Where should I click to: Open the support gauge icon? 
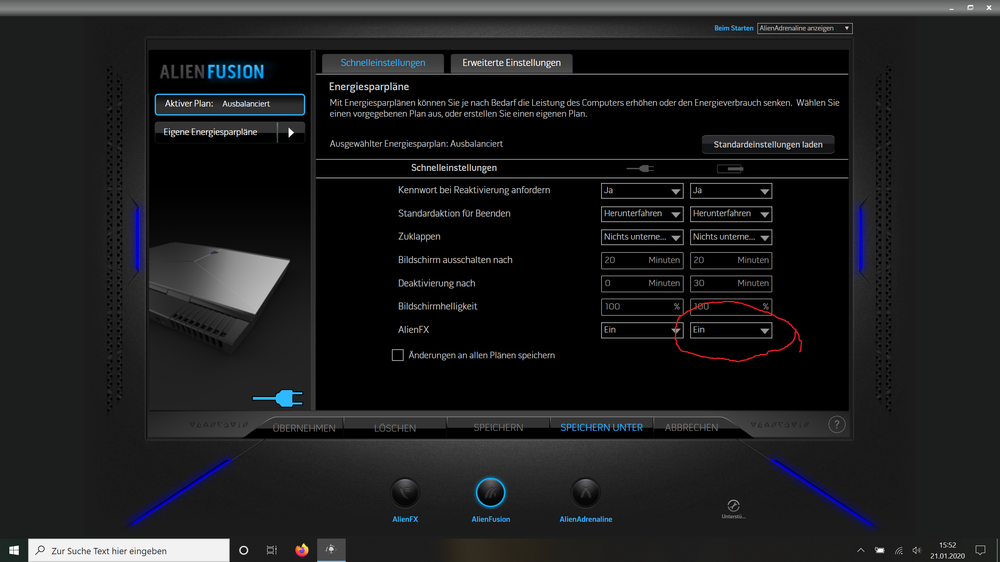(x=733, y=506)
